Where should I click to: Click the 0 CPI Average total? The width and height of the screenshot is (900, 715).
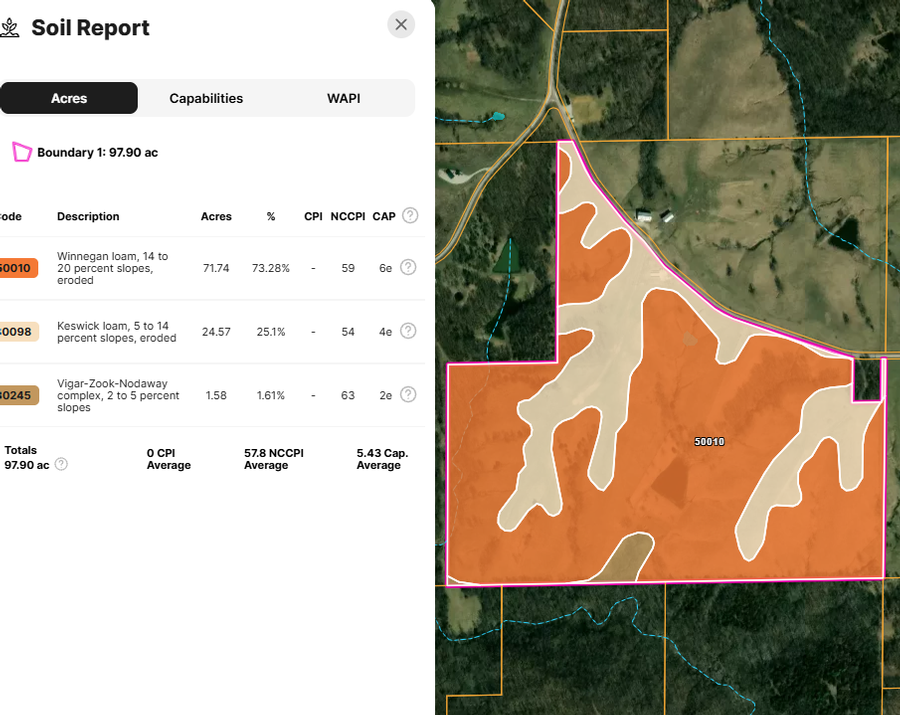pos(169,459)
